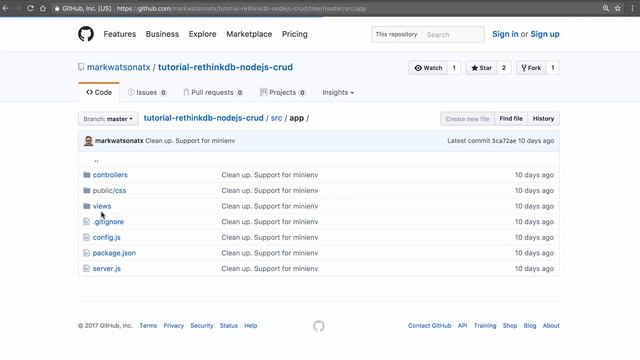Open .gitignore file link
Viewport: 640px width, 360px height.
click(108, 222)
